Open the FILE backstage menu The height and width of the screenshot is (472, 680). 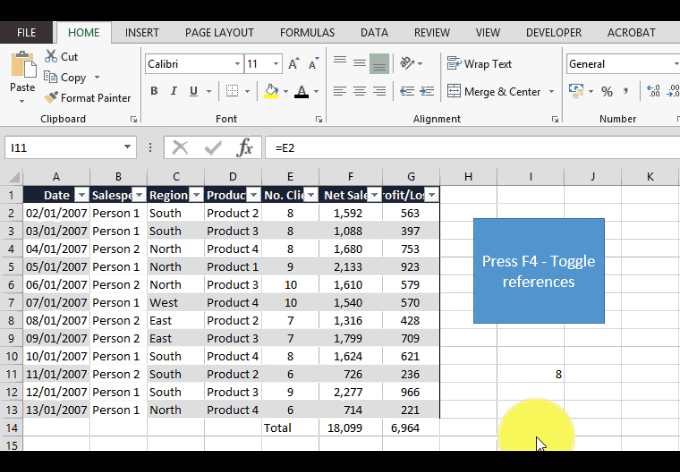[27, 33]
